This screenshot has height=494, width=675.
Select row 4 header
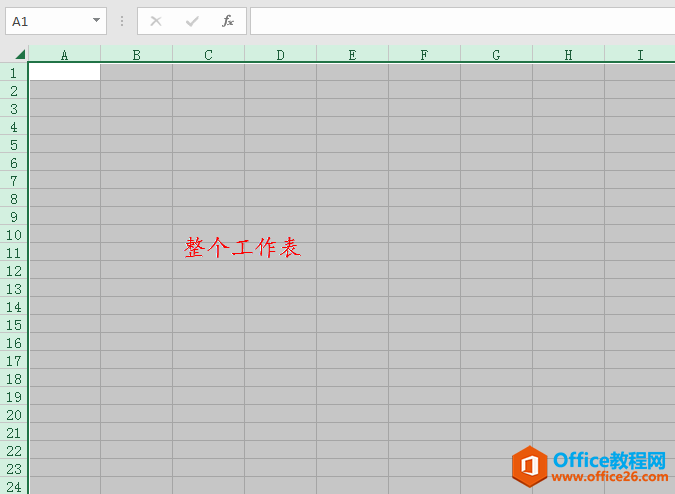[x=14, y=127]
